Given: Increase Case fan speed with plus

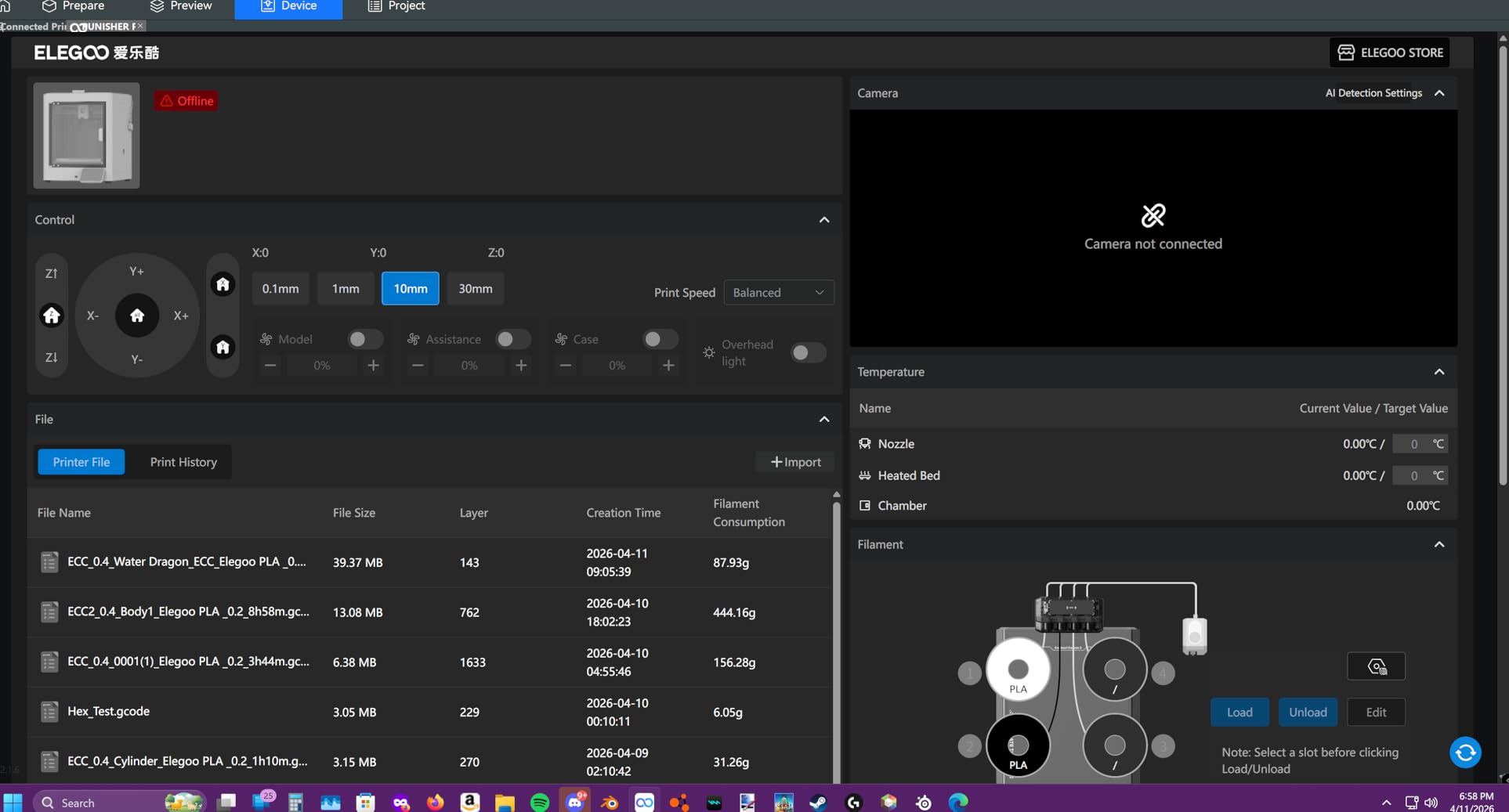Looking at the screenshot, I should tap(668, 366).
